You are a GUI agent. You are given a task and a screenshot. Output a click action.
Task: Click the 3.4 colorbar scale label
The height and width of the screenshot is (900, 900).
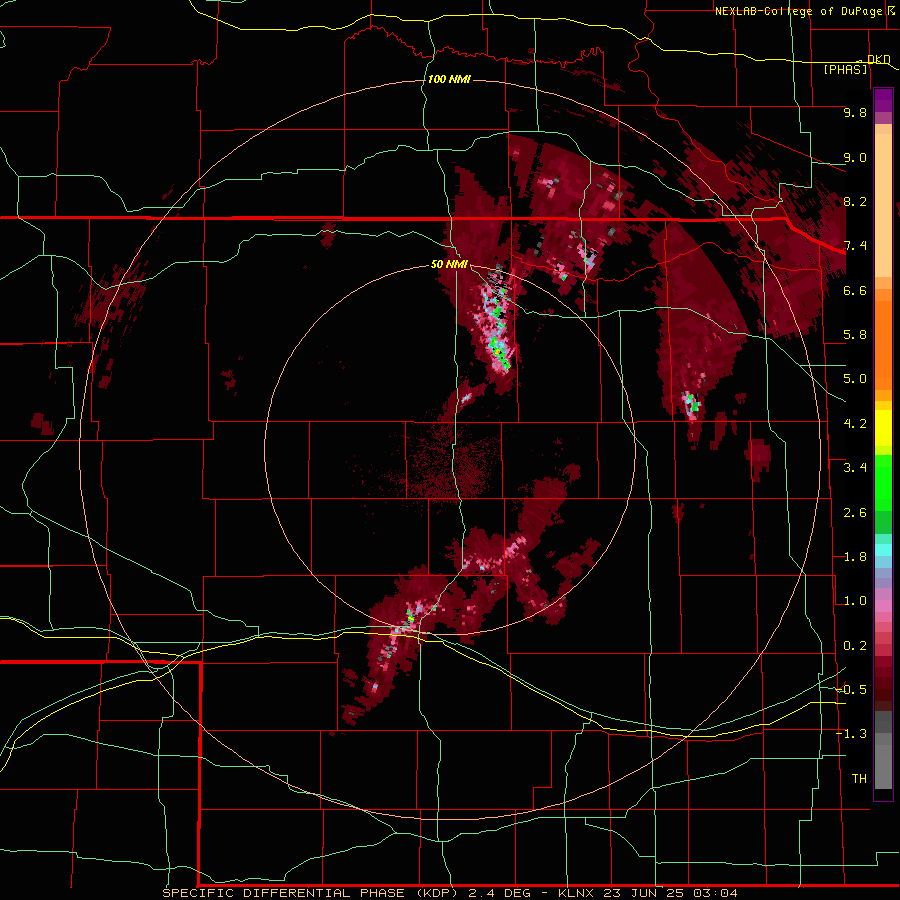pos(855,468)
